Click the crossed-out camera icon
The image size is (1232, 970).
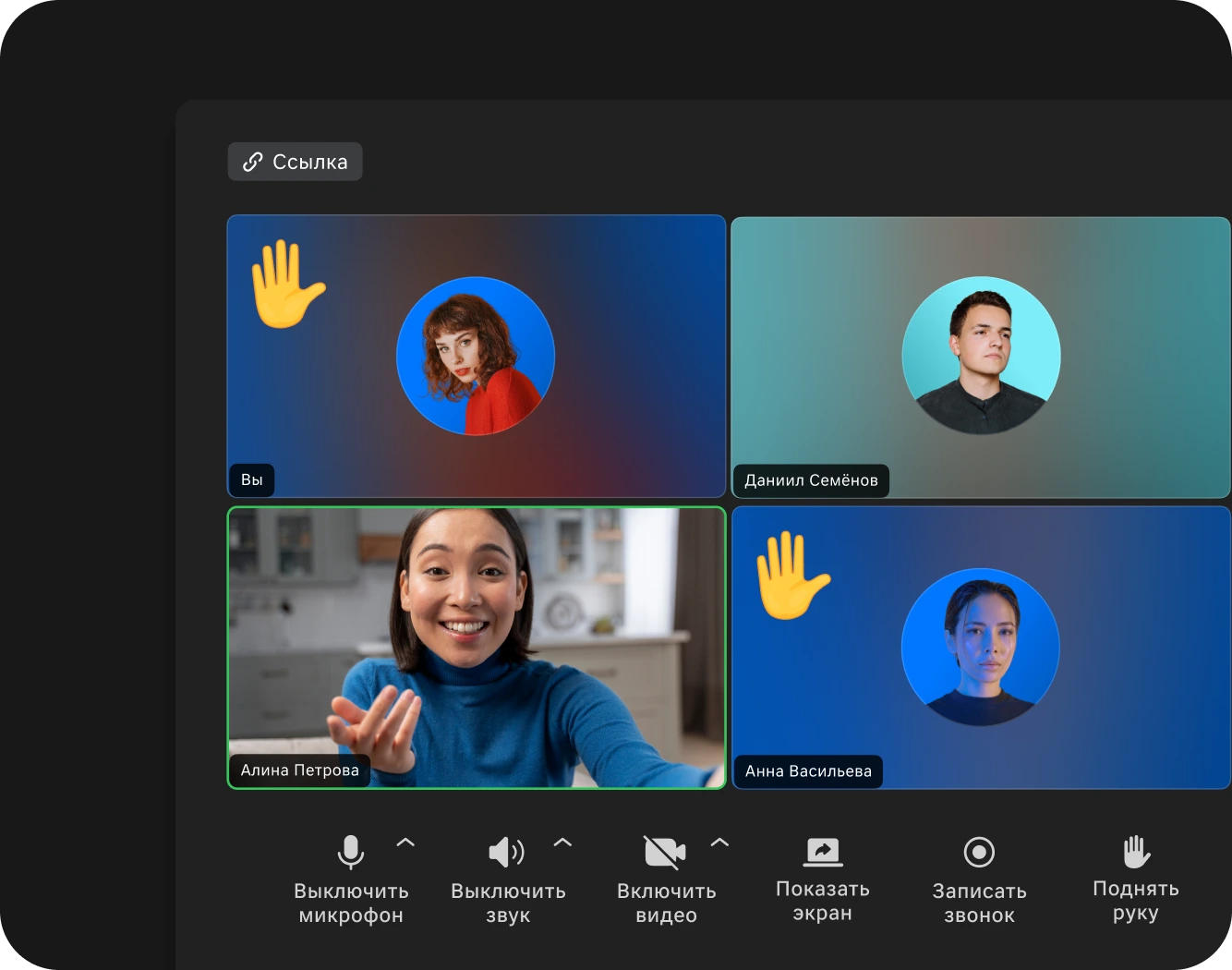[x=665, y=852]
